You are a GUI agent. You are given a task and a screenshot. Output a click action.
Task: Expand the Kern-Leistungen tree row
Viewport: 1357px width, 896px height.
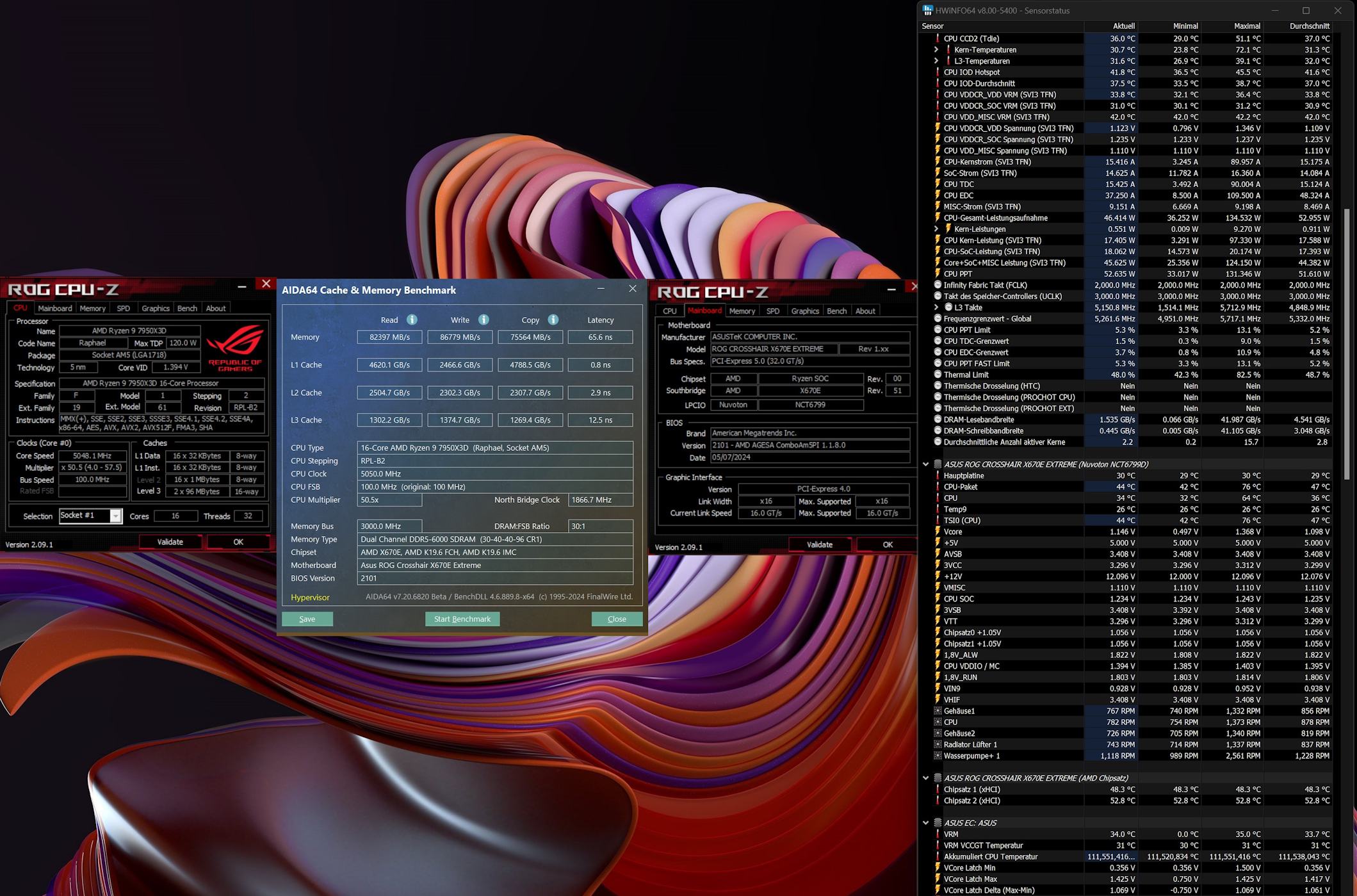pyautogui.click(x=936, y=229)
